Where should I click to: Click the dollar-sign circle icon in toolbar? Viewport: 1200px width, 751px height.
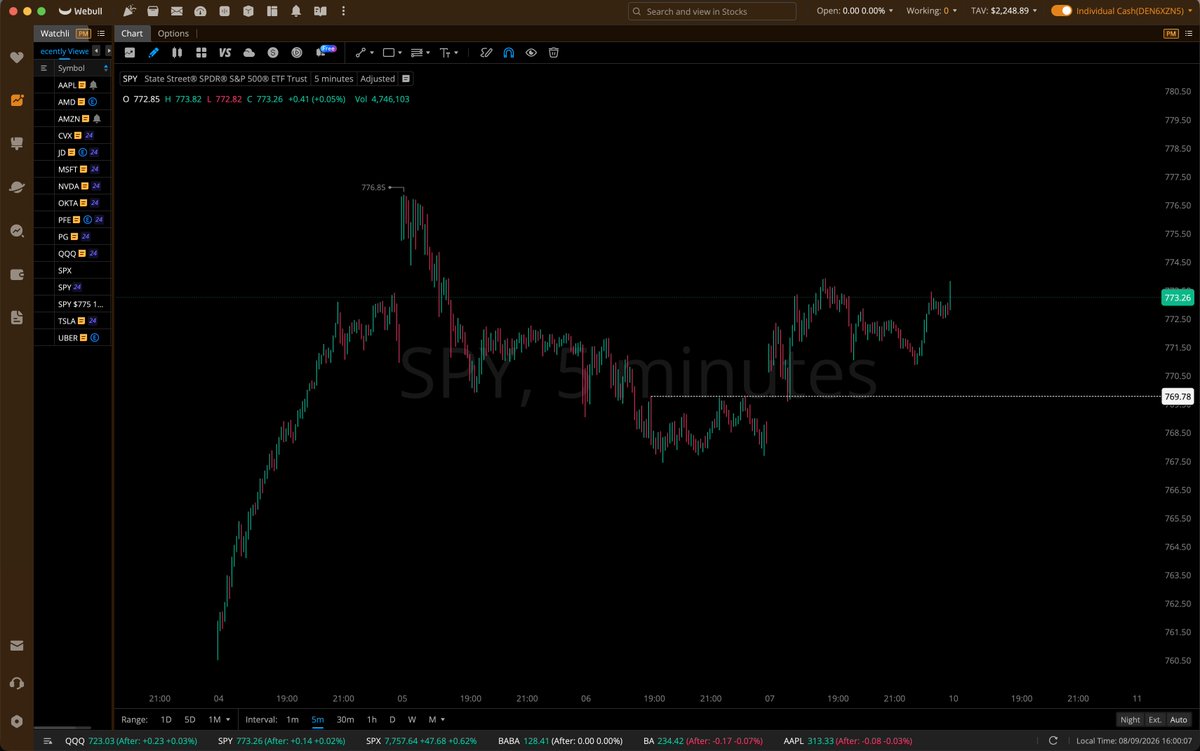pyautogui.click(x=273, y=52)
